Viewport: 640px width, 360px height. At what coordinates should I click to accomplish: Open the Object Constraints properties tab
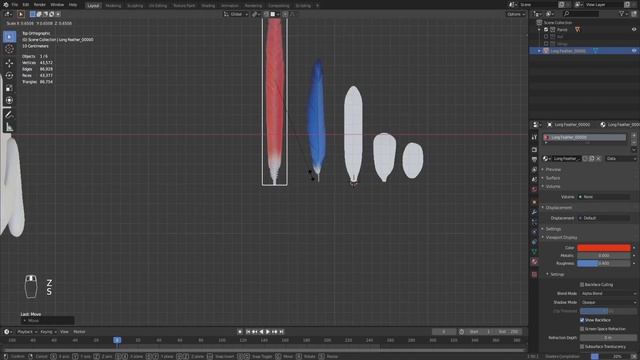(x=534, y=242)
